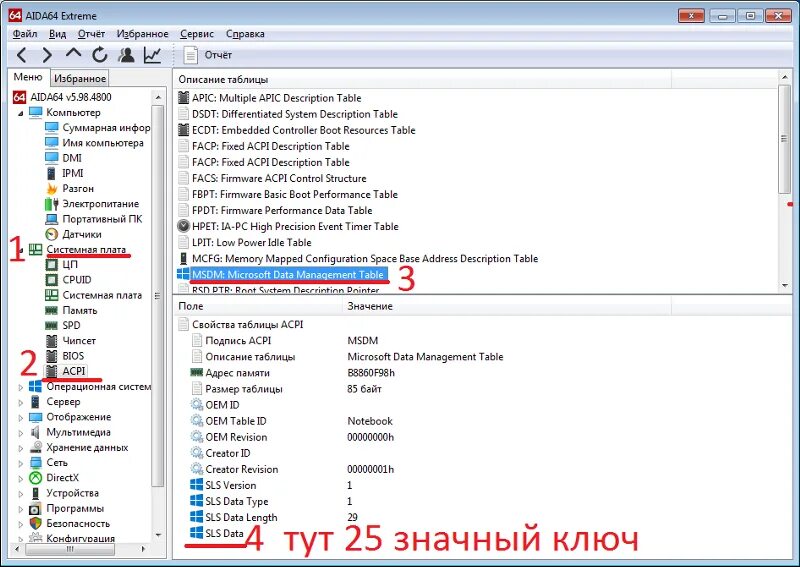Switch to the Меню tab
Viewport: 800px width, 567px height.
pos(28,77)
